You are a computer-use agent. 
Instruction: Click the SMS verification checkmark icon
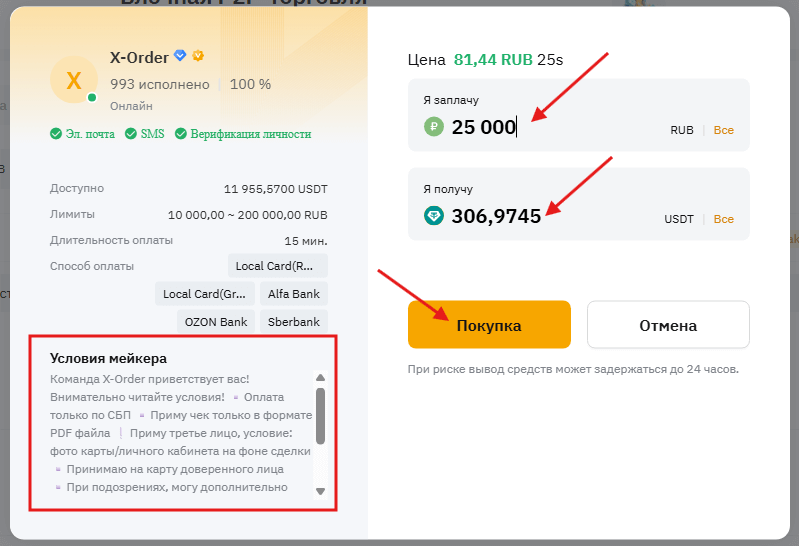(131, 134)
